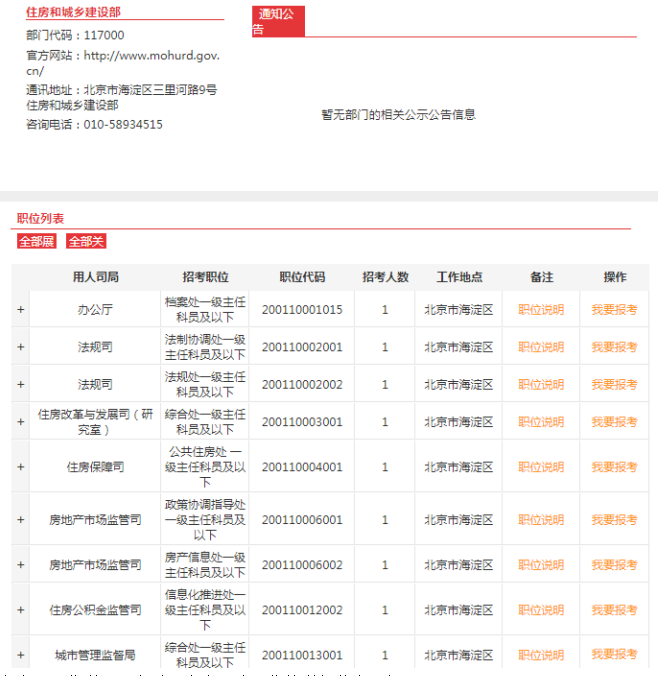Open 职位说明 for code 200110002002

coord(541,385)
